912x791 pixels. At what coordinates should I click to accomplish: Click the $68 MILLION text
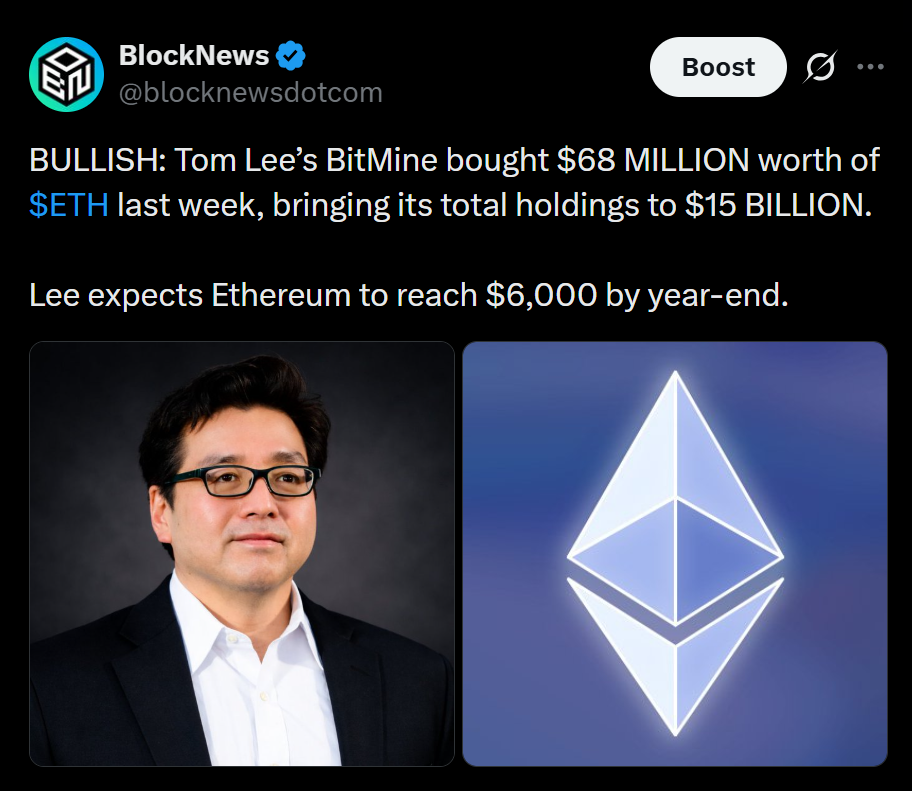pyautogui.click(x=653, y=160)
